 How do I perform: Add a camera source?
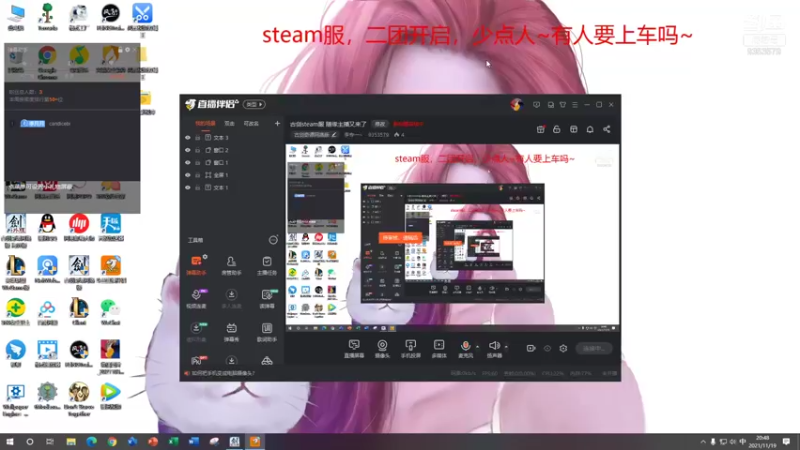[x=382, y=349]
